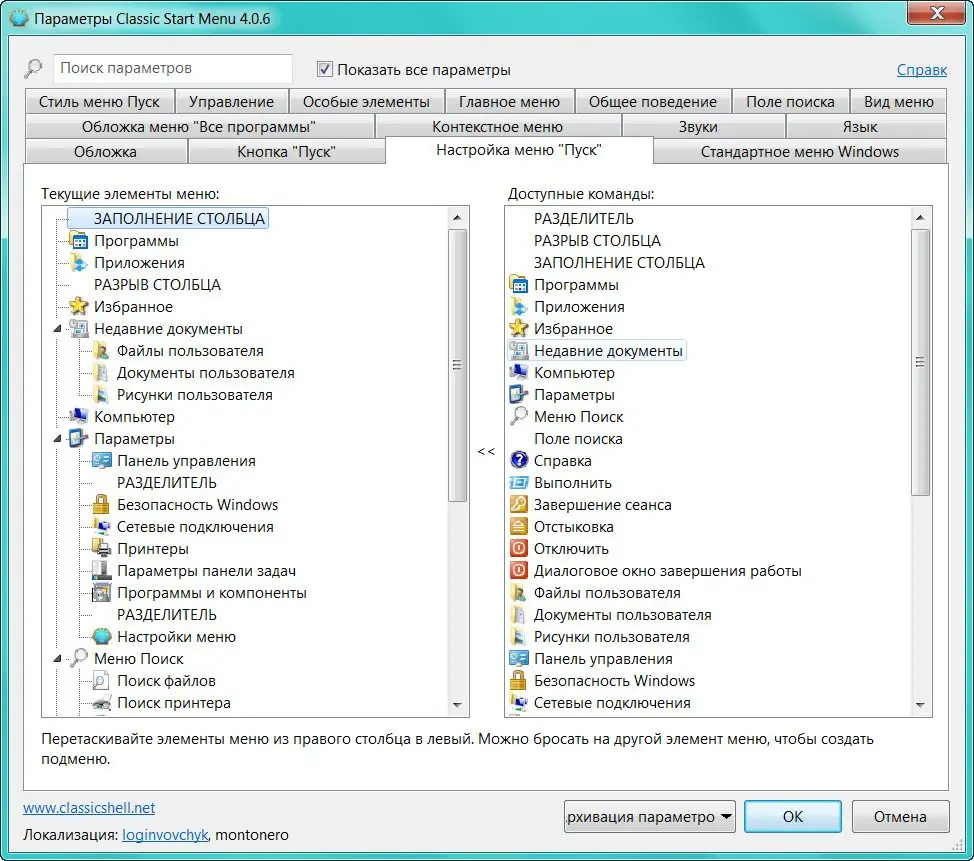The image size is (974, 861).
Task: Close the Classic Start Menu settings window
Action: pos(937,13)
